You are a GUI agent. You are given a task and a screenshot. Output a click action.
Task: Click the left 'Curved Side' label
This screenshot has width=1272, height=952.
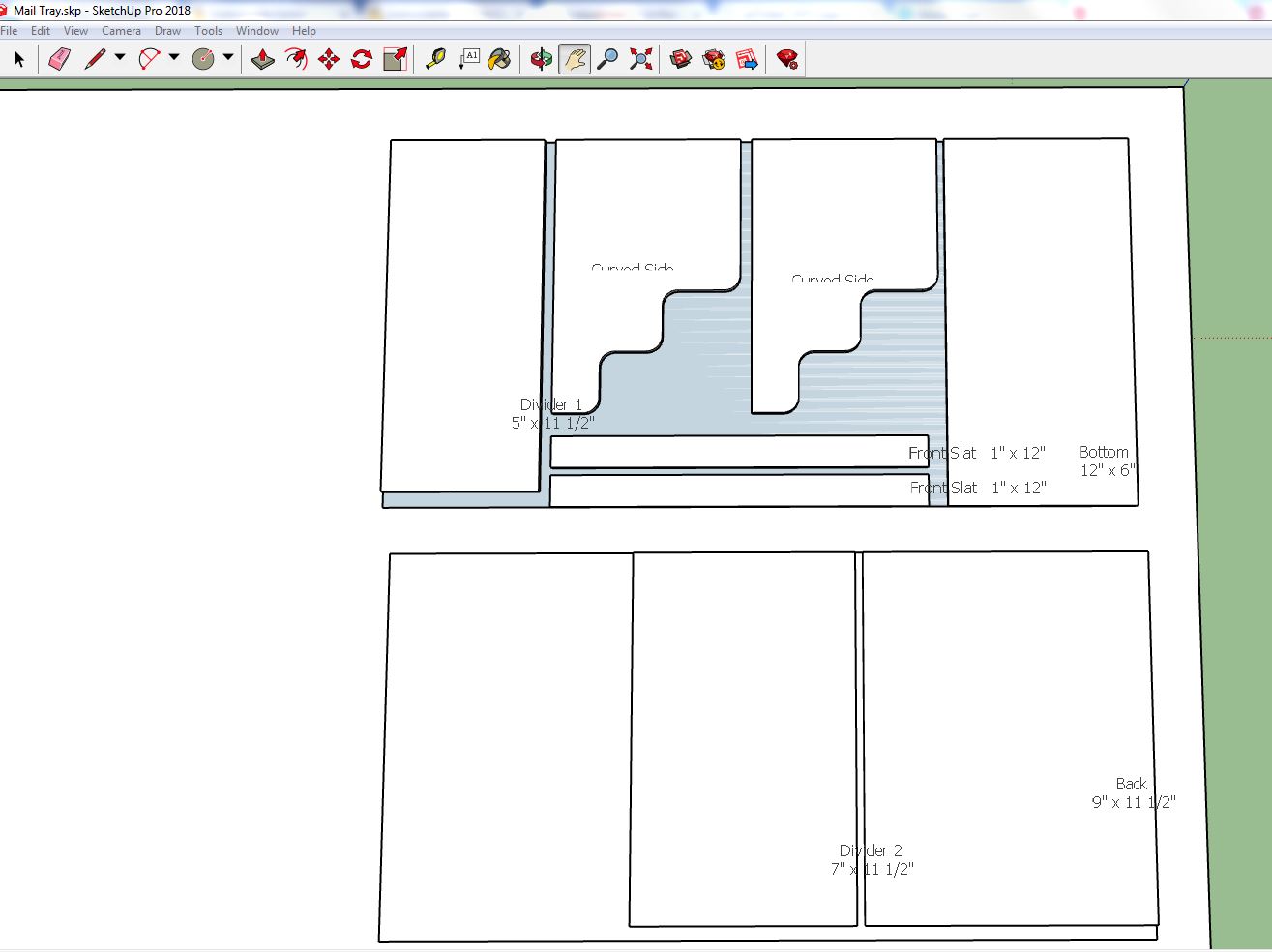coord(633,267)
